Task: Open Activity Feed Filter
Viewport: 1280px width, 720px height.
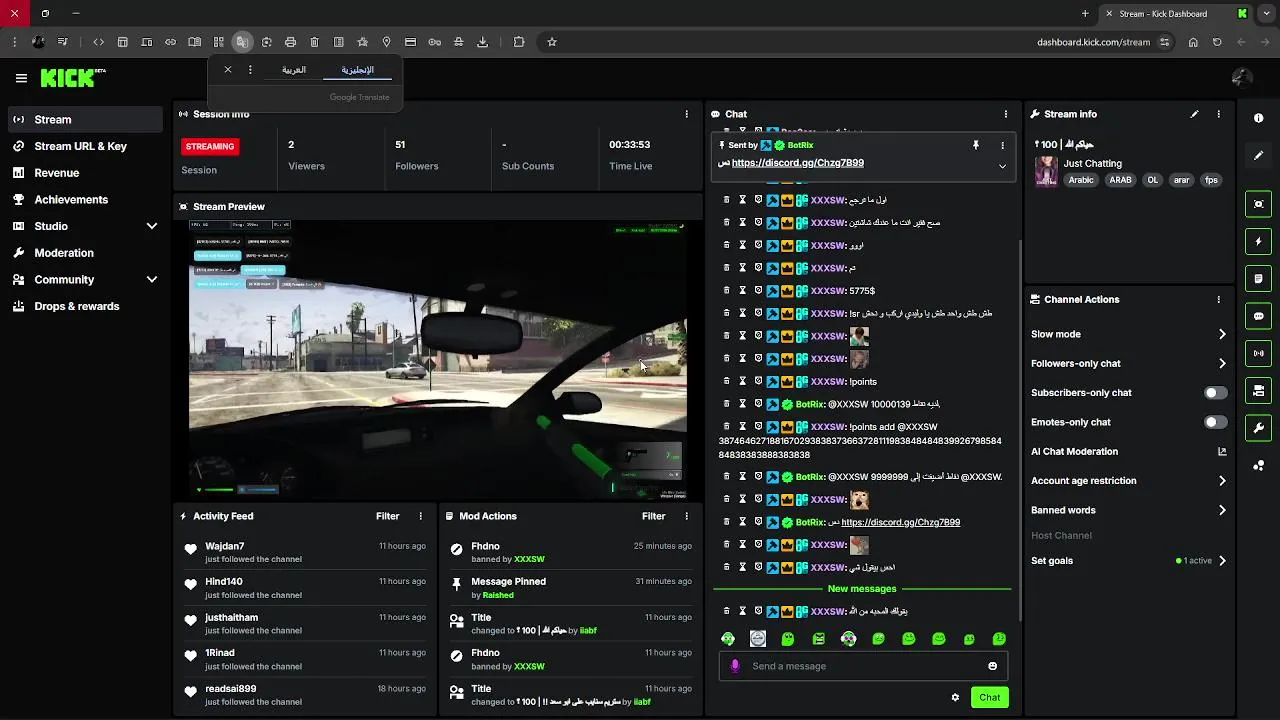Action: pos(387,516)
